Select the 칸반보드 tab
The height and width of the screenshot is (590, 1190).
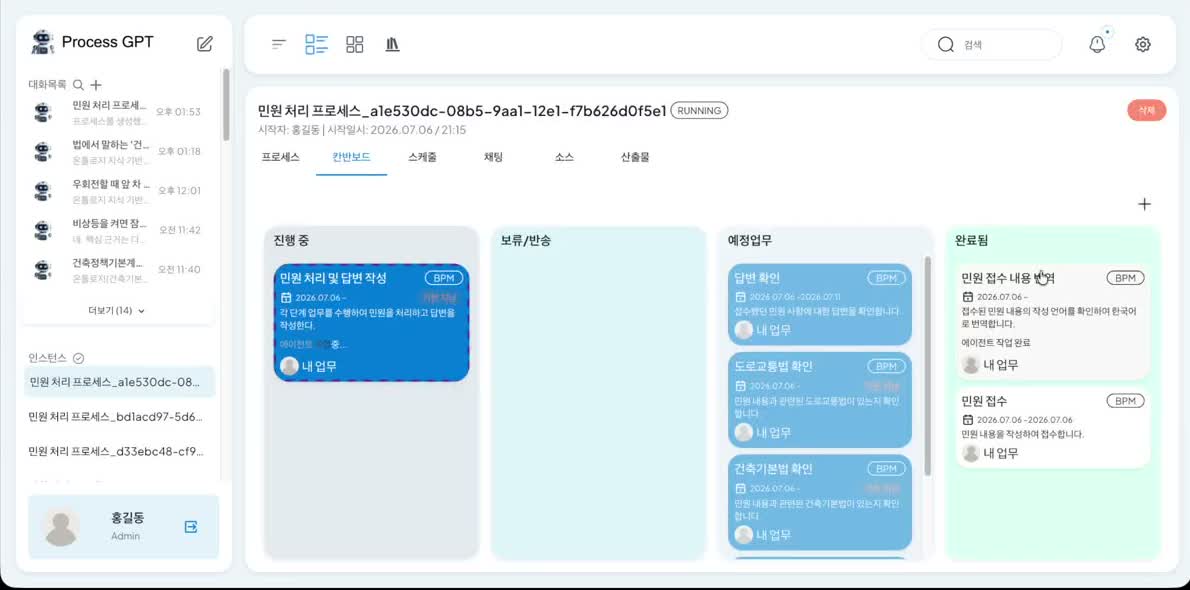pos(351,157)
